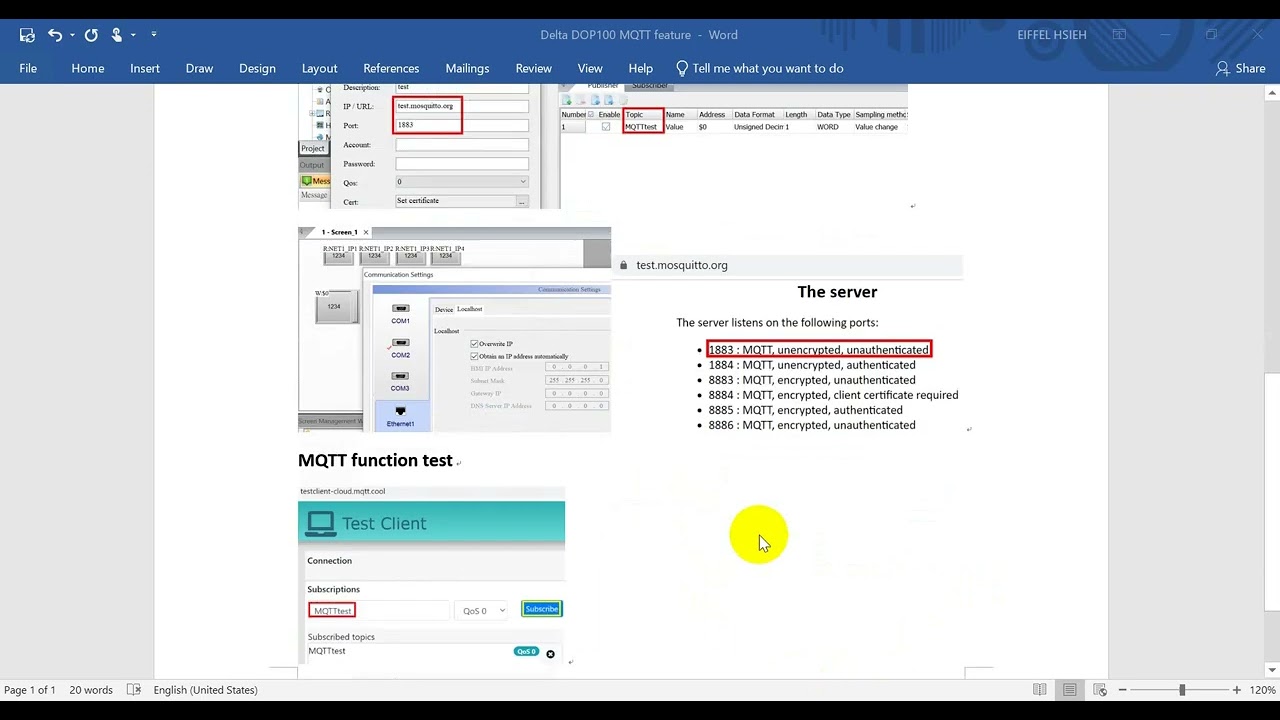
Task: Click the Undo arrow icon
Action: point(55,35)
